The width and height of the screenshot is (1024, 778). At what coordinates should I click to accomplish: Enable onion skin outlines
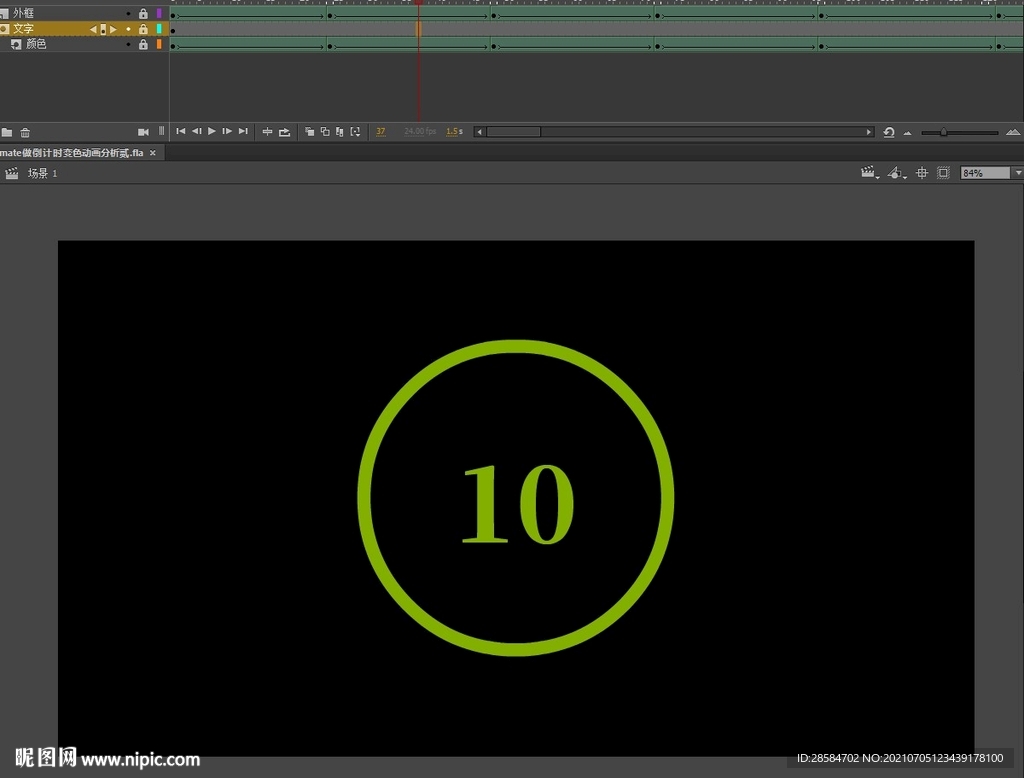(x=325, y=132)
